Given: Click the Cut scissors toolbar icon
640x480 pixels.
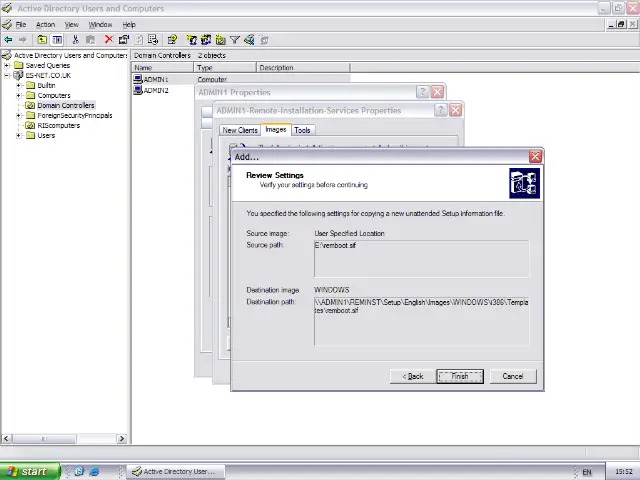Looking at the screenshot, I should (x=75, y=40).
